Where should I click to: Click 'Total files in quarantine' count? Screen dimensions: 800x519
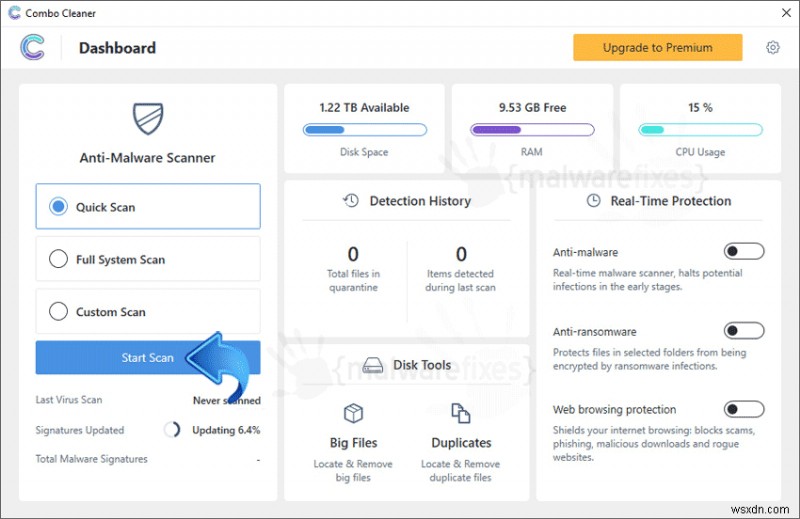[353, 254]
